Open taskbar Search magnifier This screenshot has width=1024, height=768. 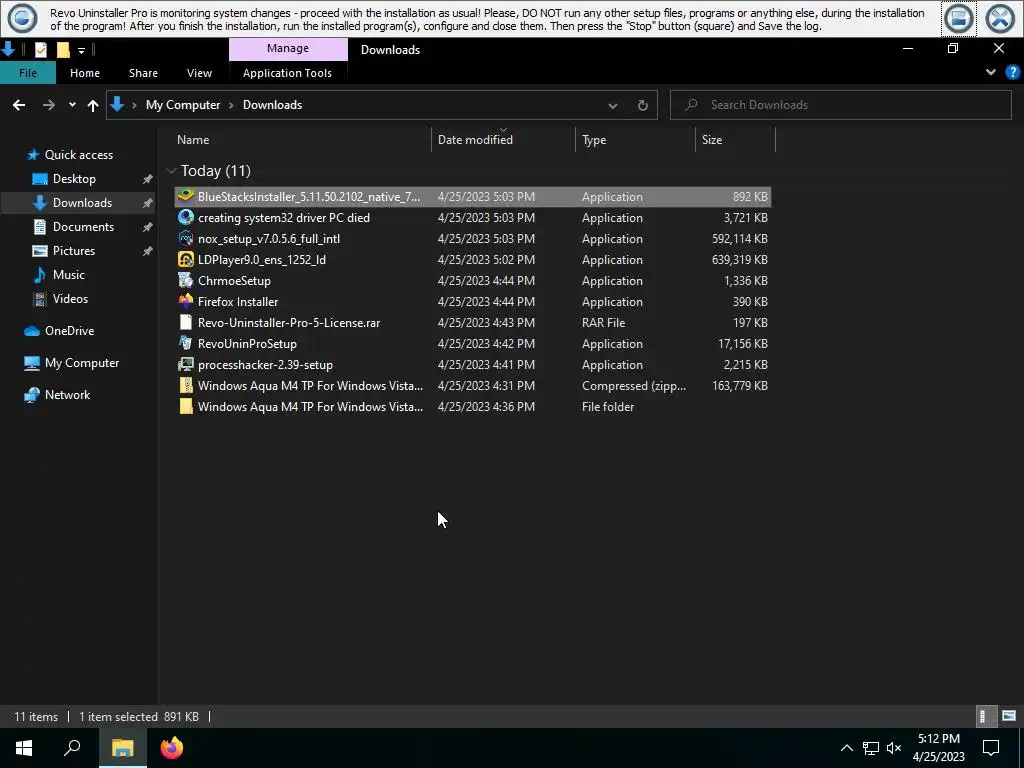coord(72,748)
